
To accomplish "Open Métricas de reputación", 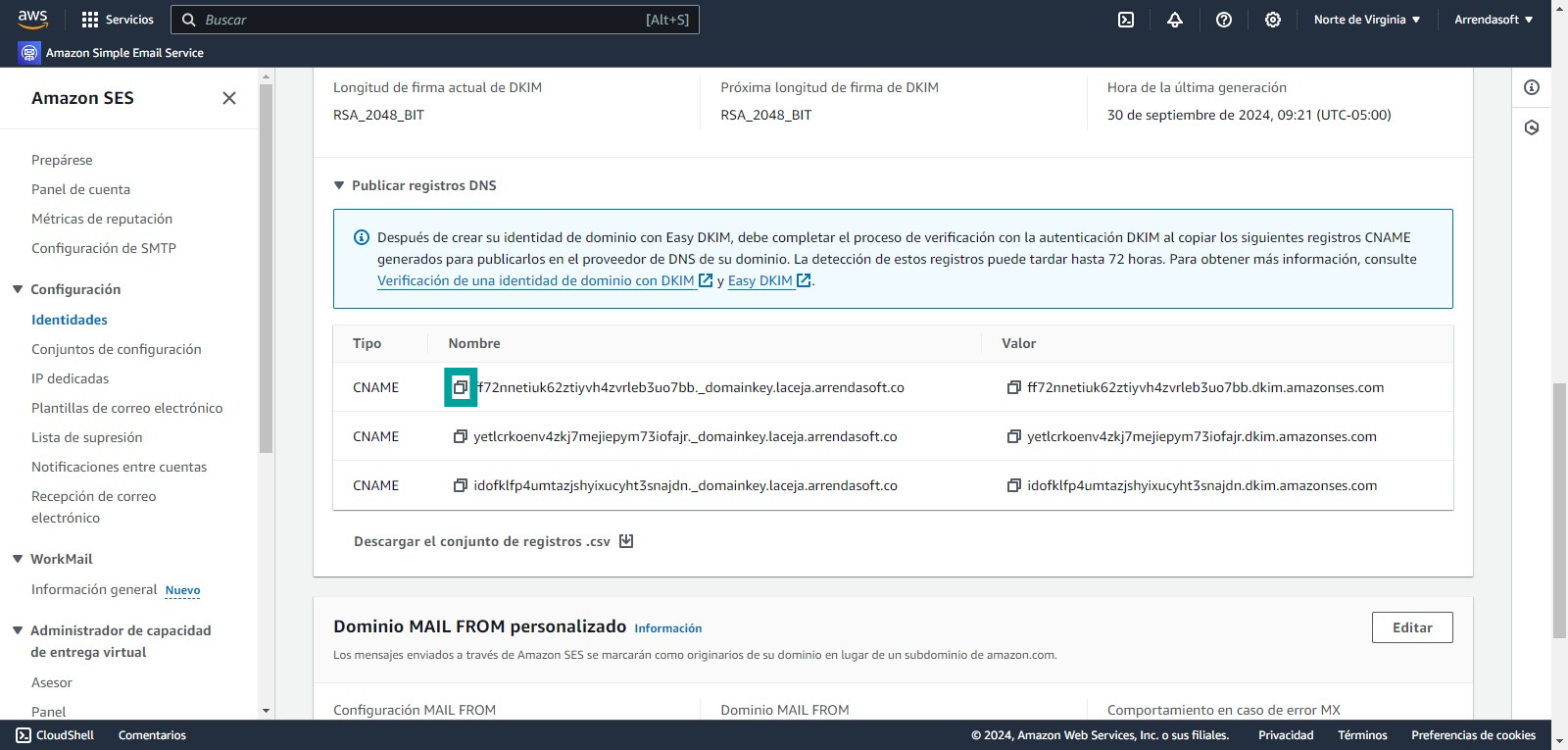I will pyautogui.click(x=102, y=219).
